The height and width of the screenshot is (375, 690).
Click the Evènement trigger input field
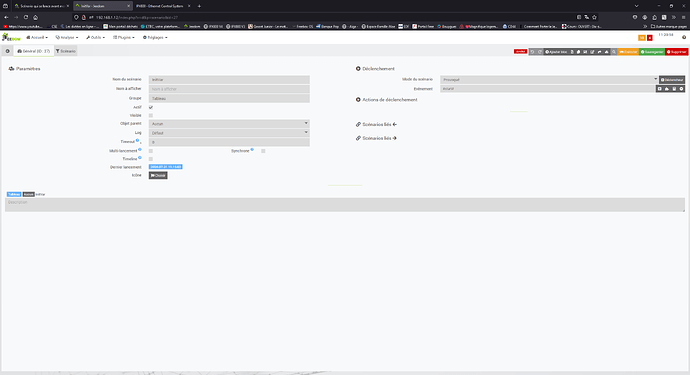tap(548, 89)
